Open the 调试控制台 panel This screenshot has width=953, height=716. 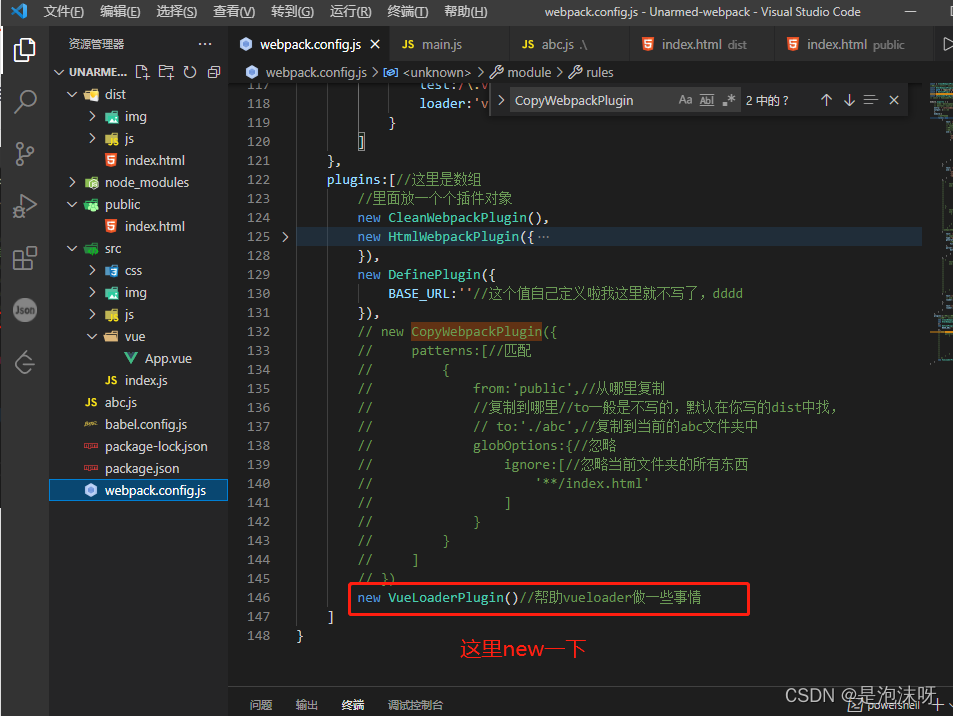(x=414, y=704)
